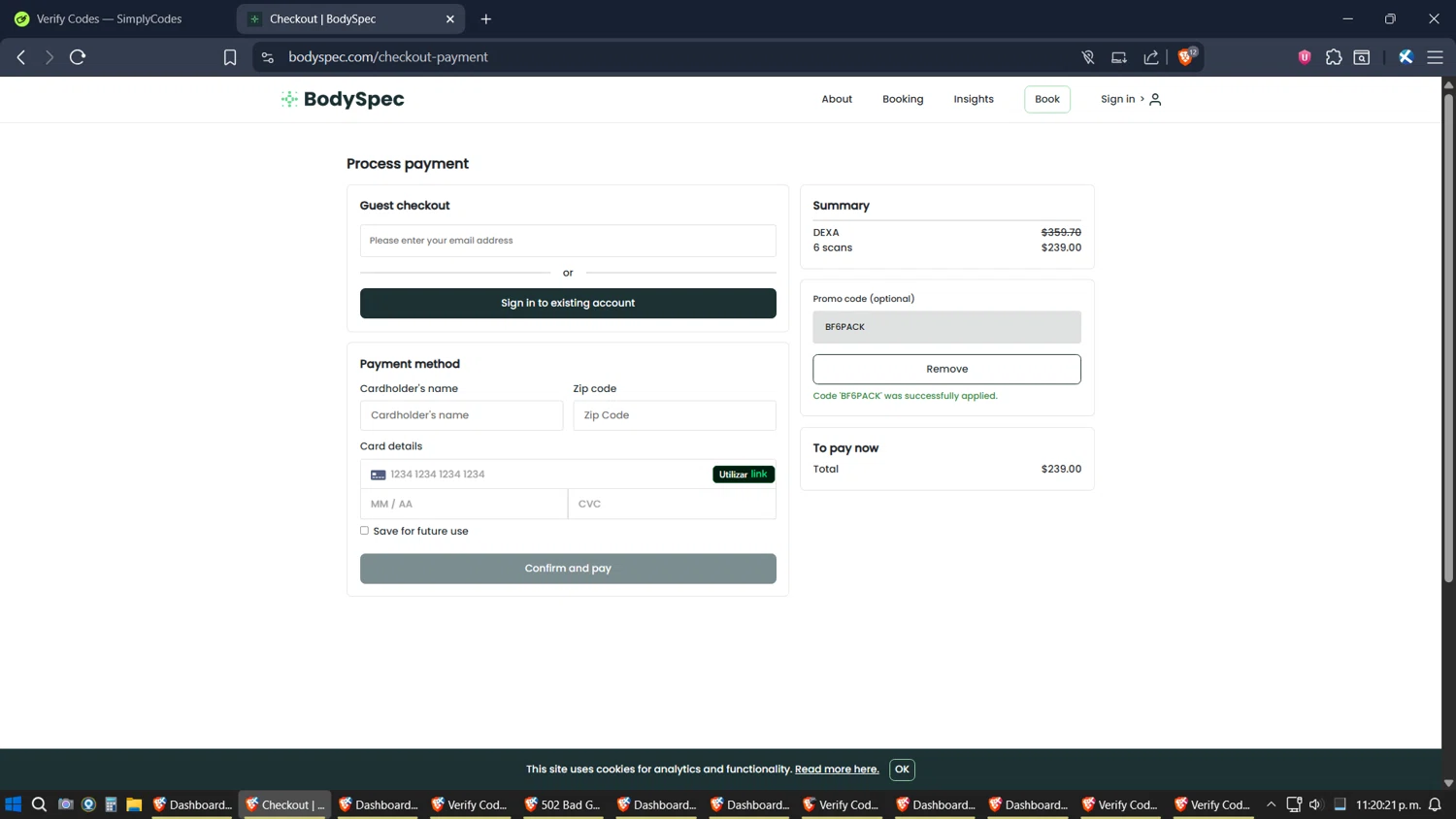Image resolution: width=1456 pixels, height=819 pixels.
Task: Switch to Verify Codes — SimplyCodes tab
Action: pos(116,18)
